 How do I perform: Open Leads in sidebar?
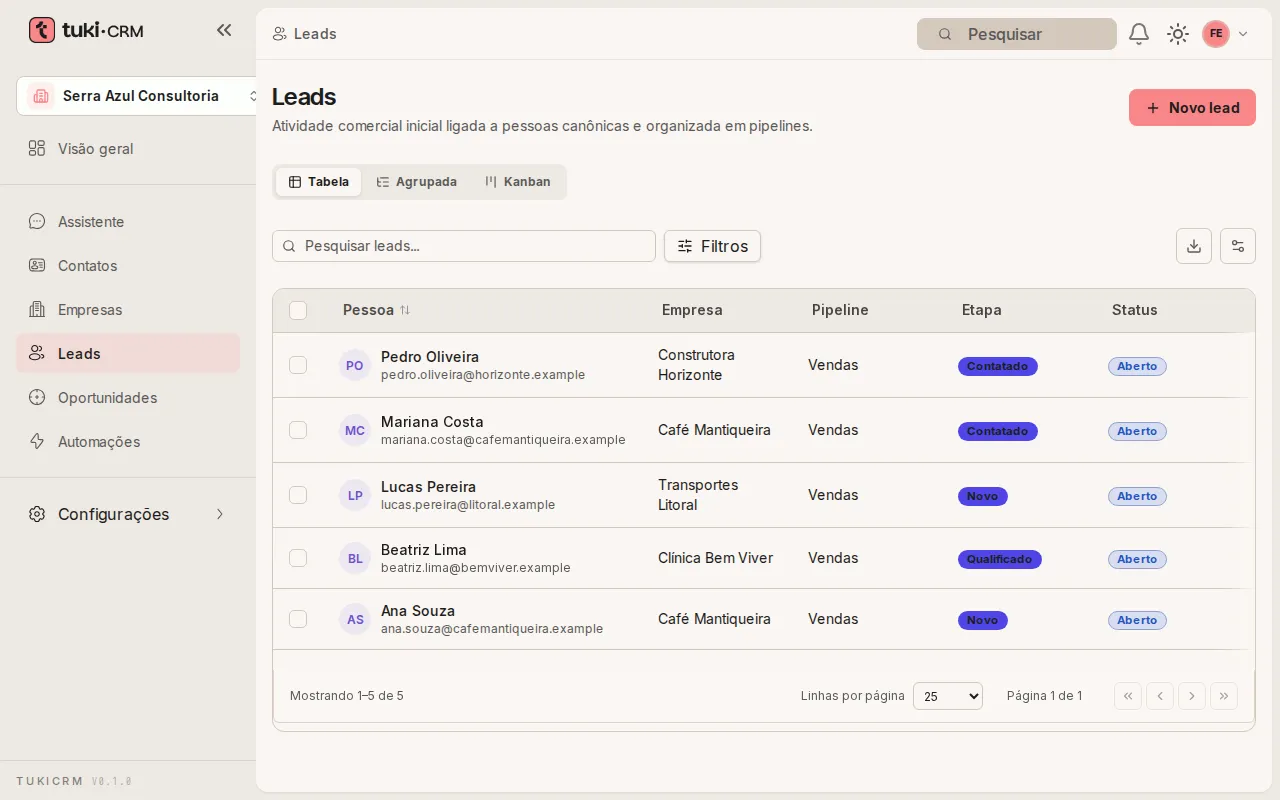[128, 353]
